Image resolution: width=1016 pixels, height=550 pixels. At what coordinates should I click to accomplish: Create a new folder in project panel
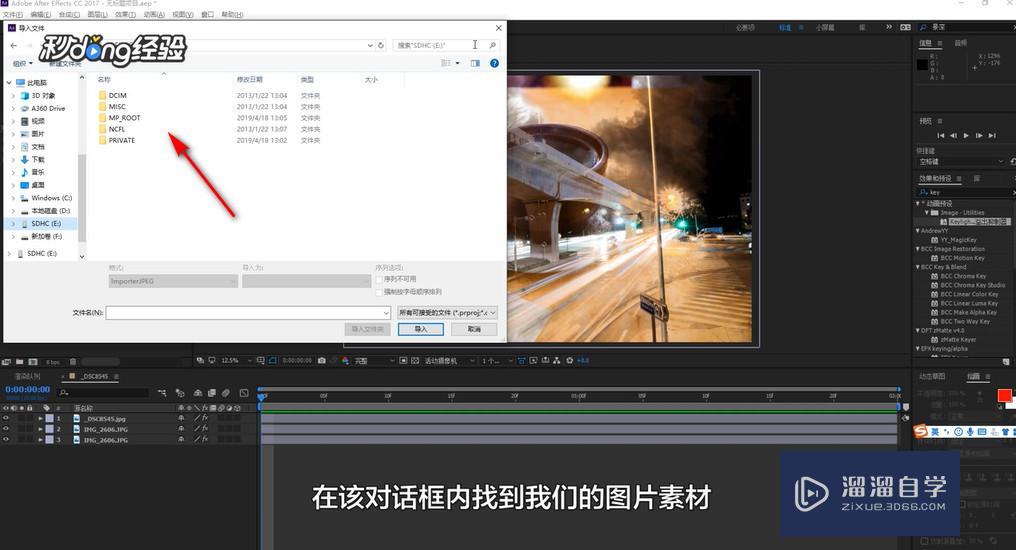(x=19, y=361)
